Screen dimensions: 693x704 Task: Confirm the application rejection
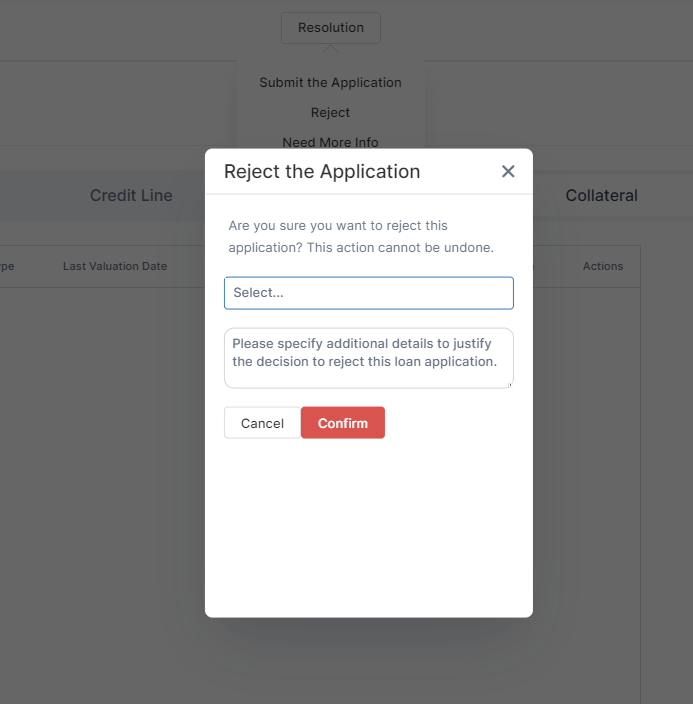[x=343, y=423]
